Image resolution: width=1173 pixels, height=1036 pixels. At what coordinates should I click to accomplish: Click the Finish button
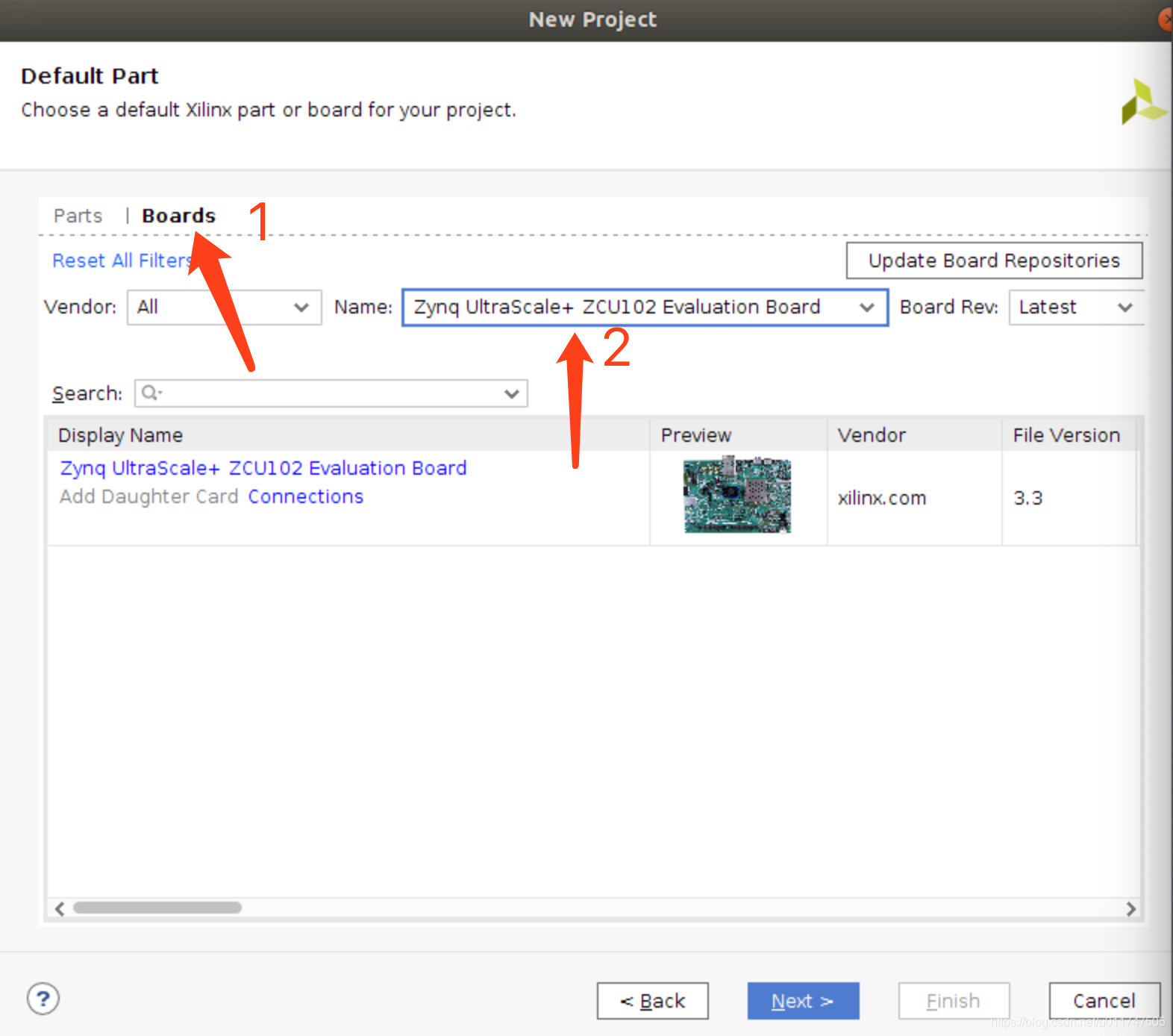(x=954, y=1001)
